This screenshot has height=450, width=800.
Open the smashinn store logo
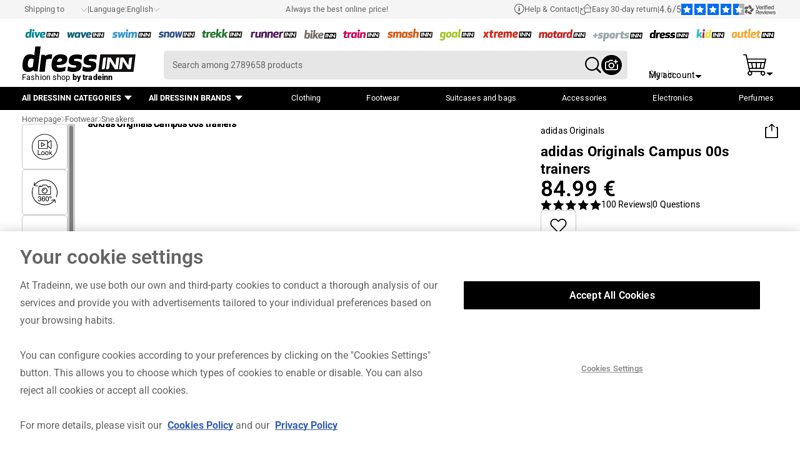[x=410, y=34]
